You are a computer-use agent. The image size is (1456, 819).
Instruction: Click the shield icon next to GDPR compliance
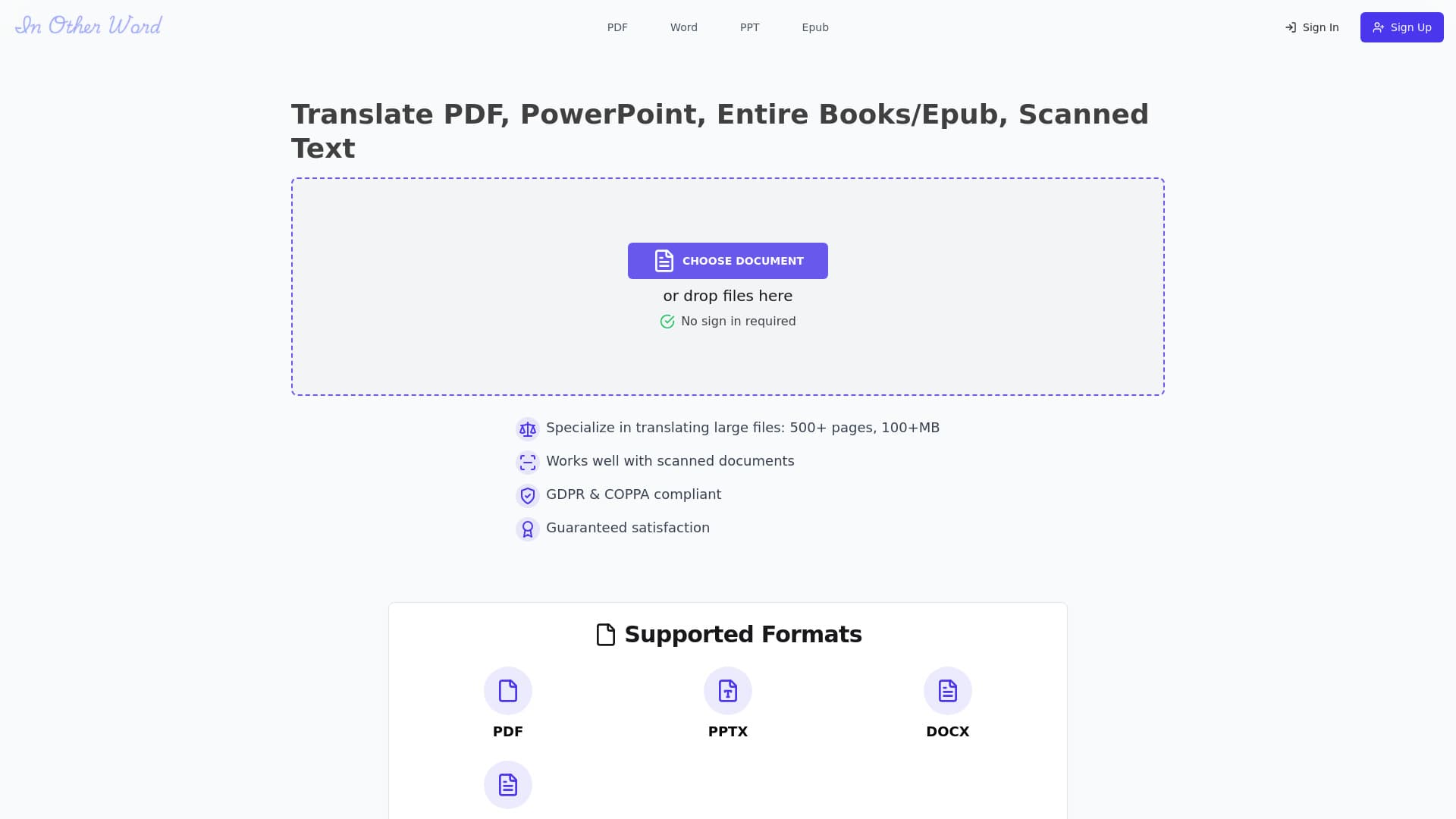527,495
